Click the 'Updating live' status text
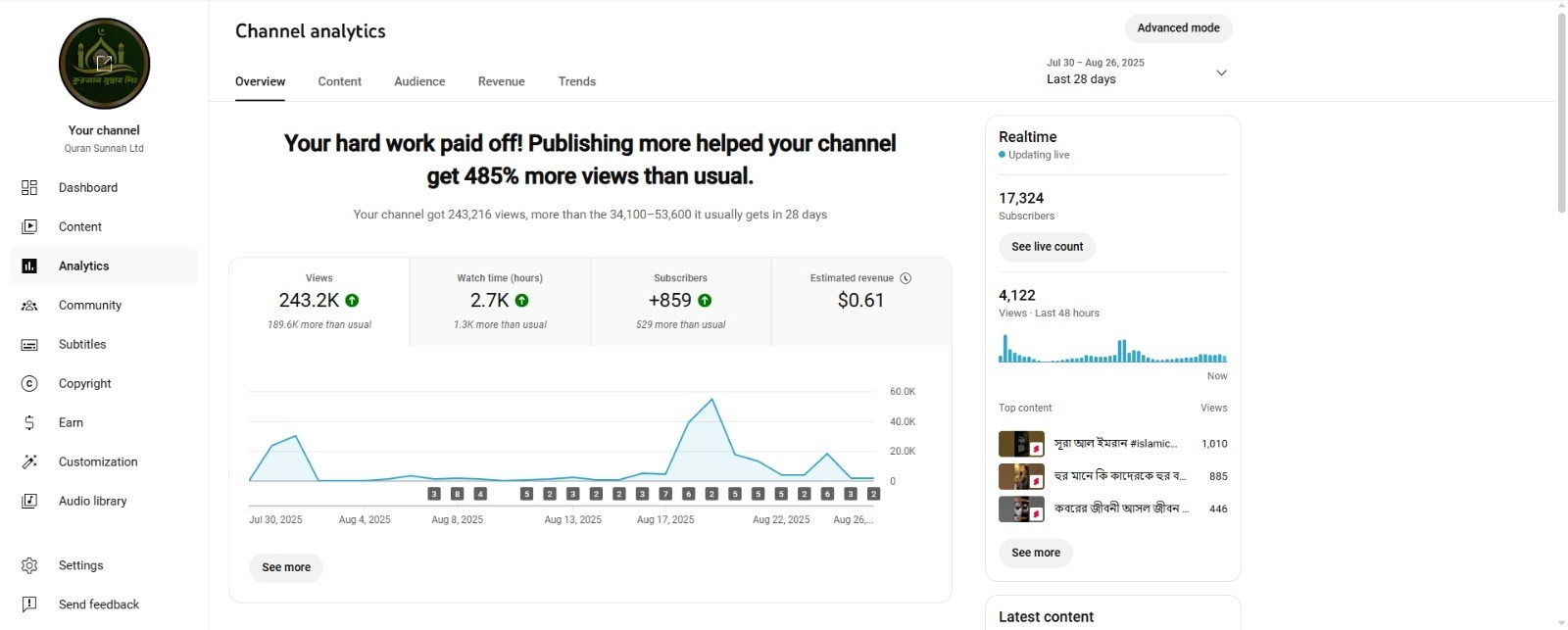Image resolution: width=1568 pixels, height=630 pixels. pyautogui.click(x=1039, y=155)
